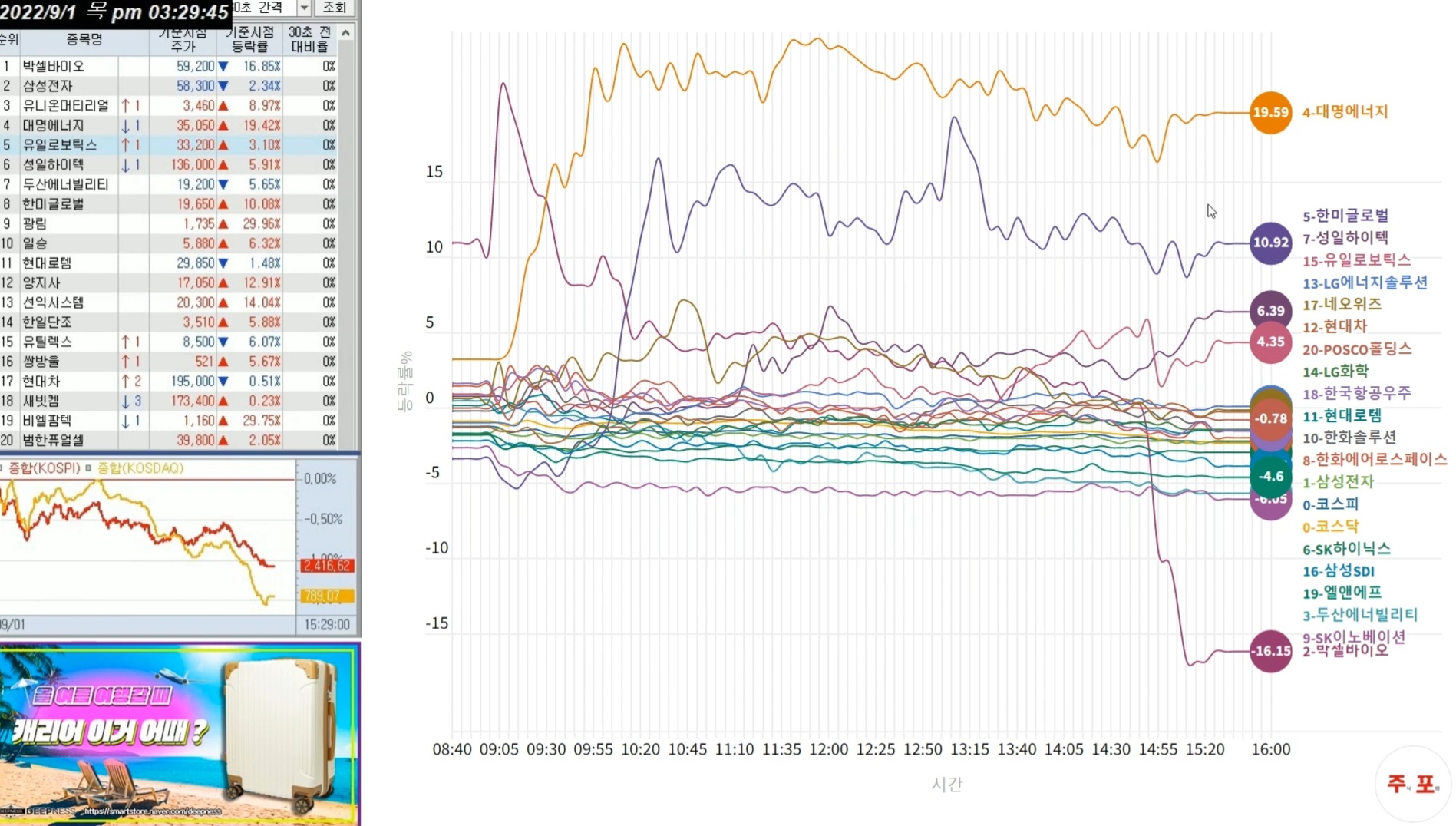Image resolution: width=1456 pixels, height=826 pixels.
Task: Click the table scrollbar up arrow
Action: coord(346,33)
